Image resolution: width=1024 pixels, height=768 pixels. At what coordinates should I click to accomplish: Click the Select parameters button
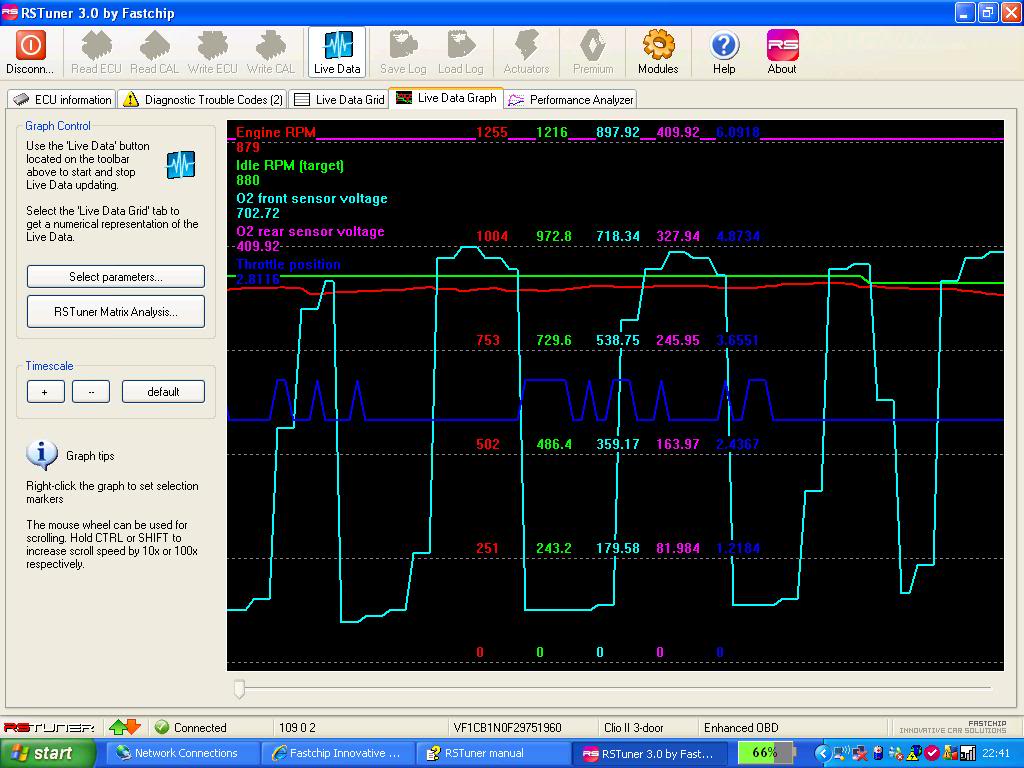(116, 277)
